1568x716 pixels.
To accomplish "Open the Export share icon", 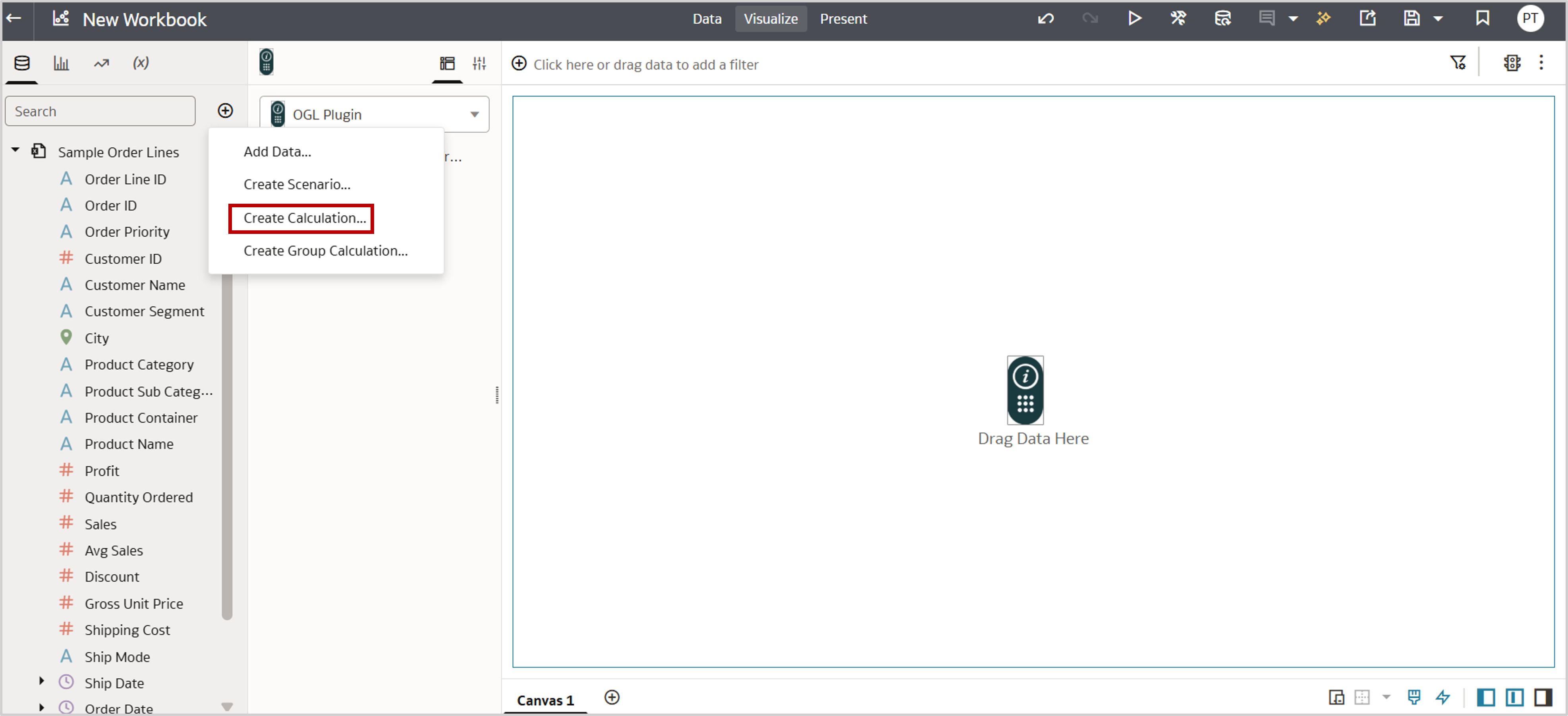I will (1367, 19).
